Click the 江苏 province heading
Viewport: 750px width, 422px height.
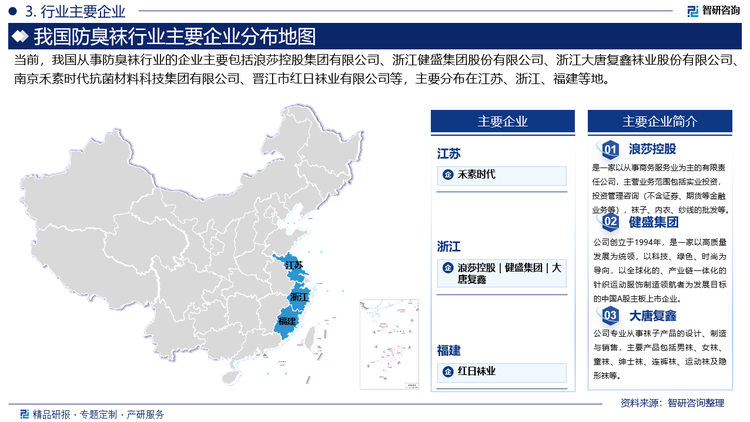[x=448, y=154]
